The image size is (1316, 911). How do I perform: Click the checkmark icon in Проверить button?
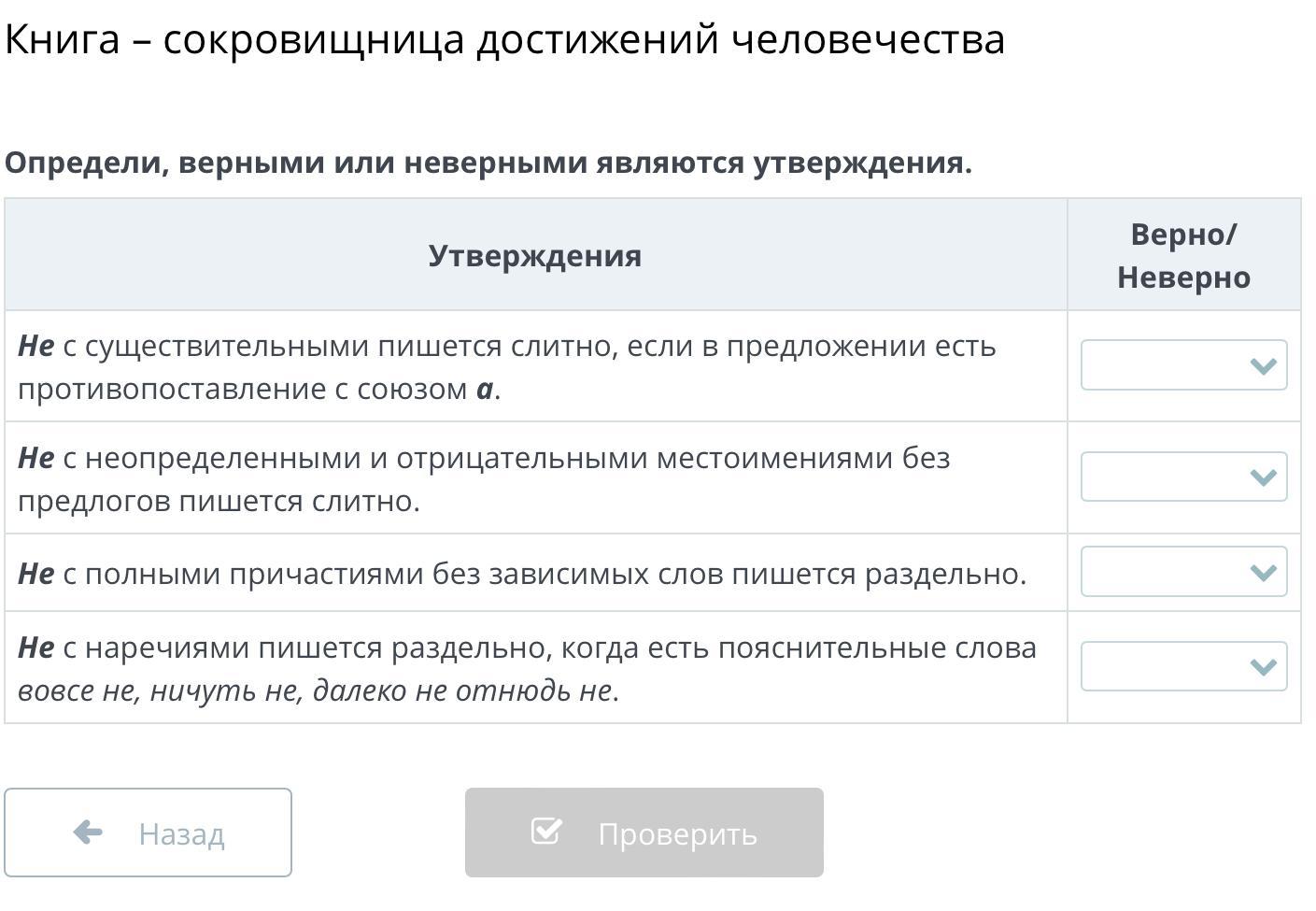(546, 830)
